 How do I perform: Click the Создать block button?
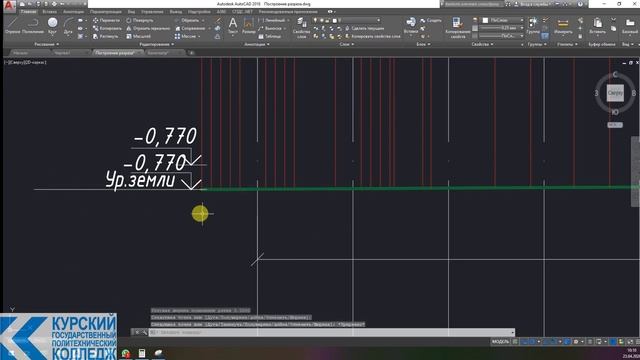[431, 20]
